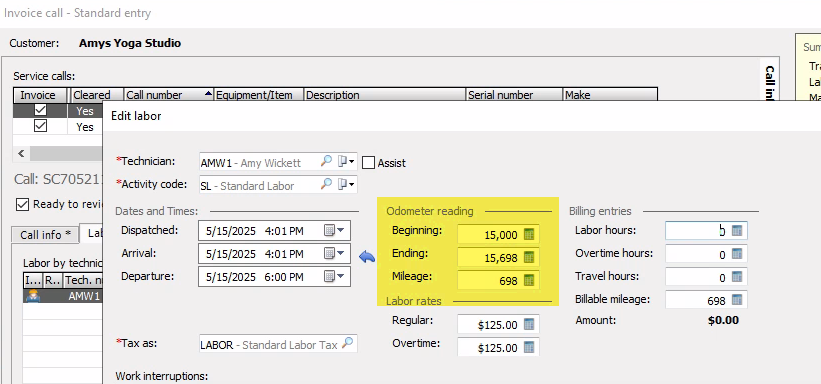821x384 pixels.
Task: Click the Tax as LABOR field
Action: pos(278,344)
